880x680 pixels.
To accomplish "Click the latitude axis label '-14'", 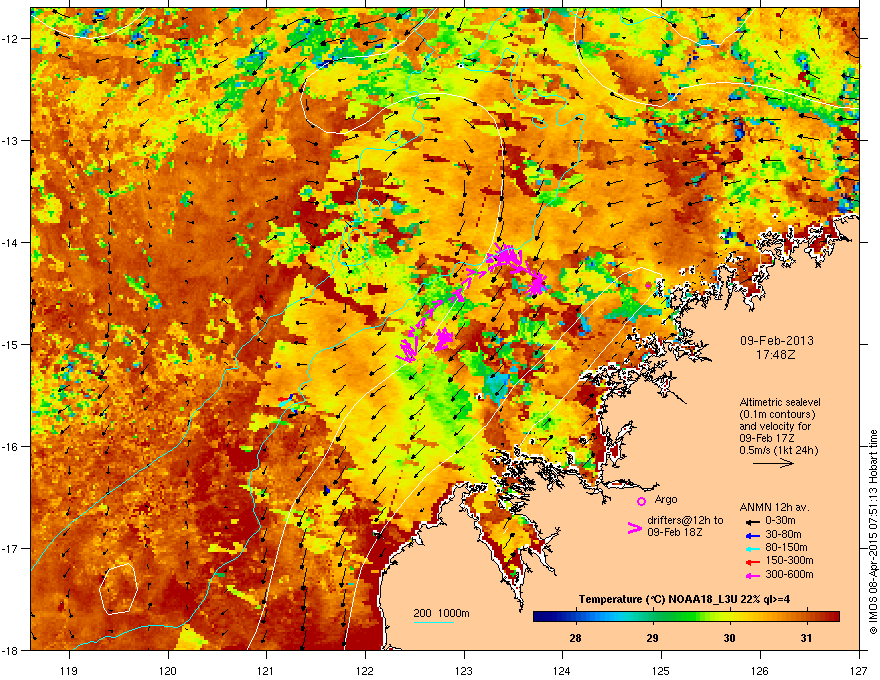I will coord(10,242).
